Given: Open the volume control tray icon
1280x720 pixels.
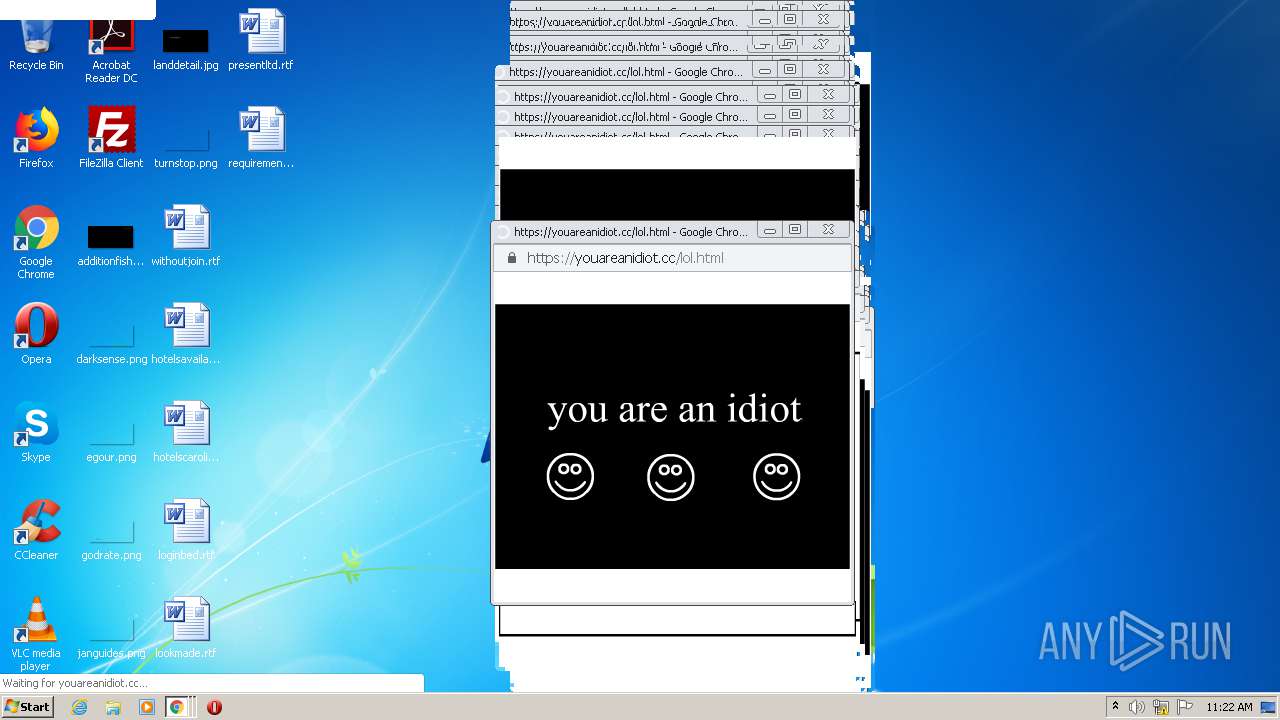Looking at the screenshot, I should [1137, 707].
